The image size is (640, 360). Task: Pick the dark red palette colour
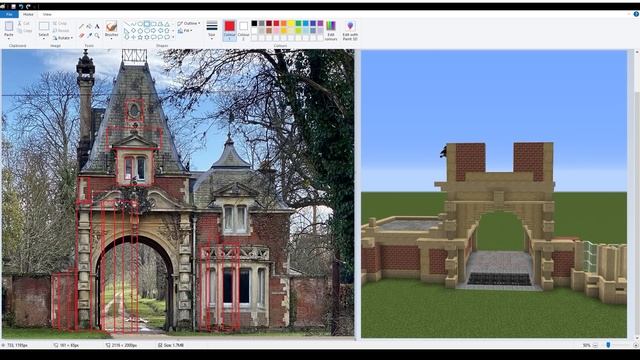click(269, 23)
